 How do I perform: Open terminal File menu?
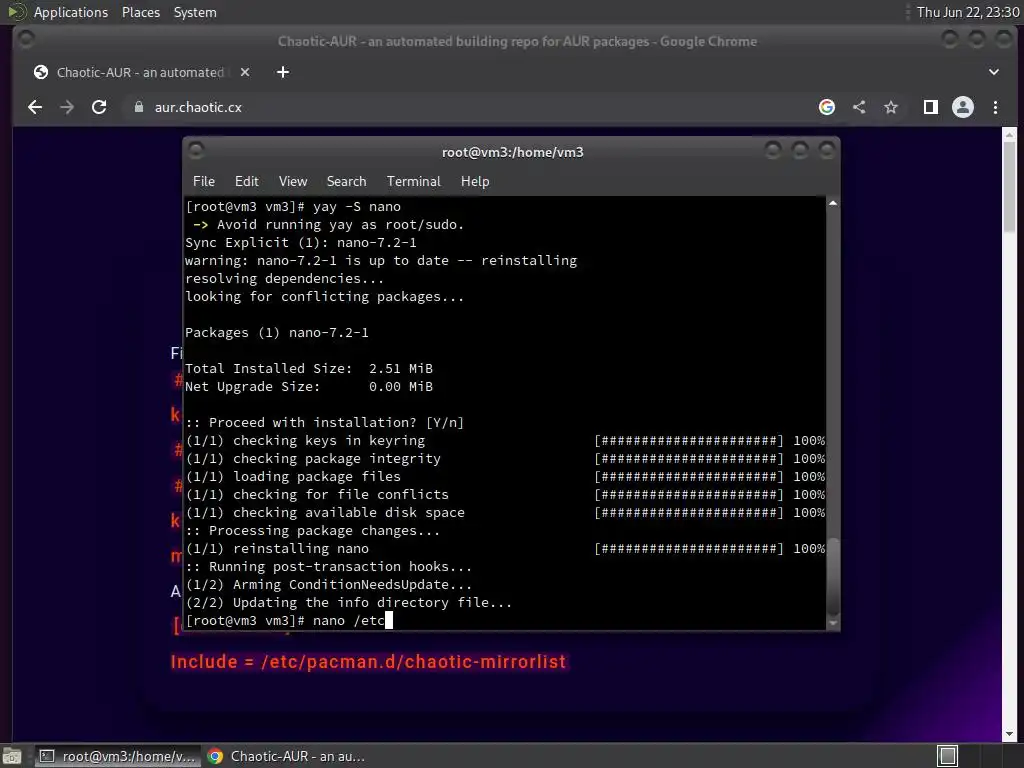click(204, 182)
